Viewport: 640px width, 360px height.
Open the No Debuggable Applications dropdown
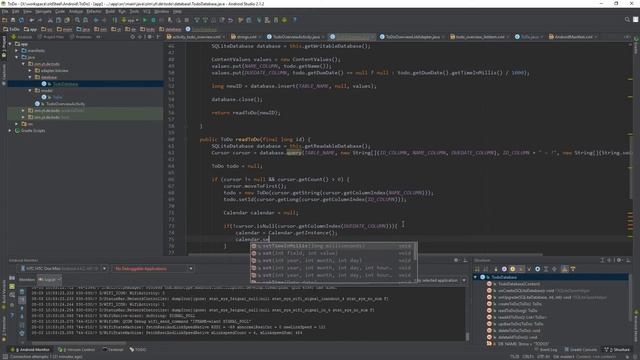[x=153, y=269]
